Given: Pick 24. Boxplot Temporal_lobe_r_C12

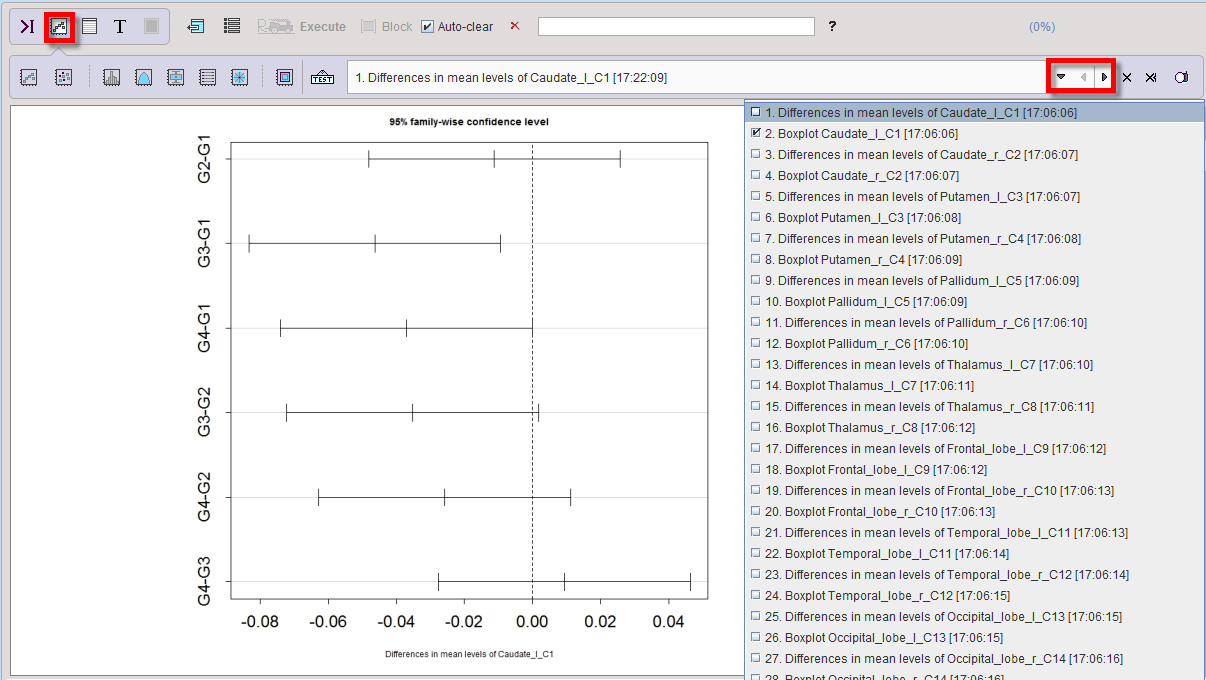Looking at the screenshot, I should click(x=975, y=596).
